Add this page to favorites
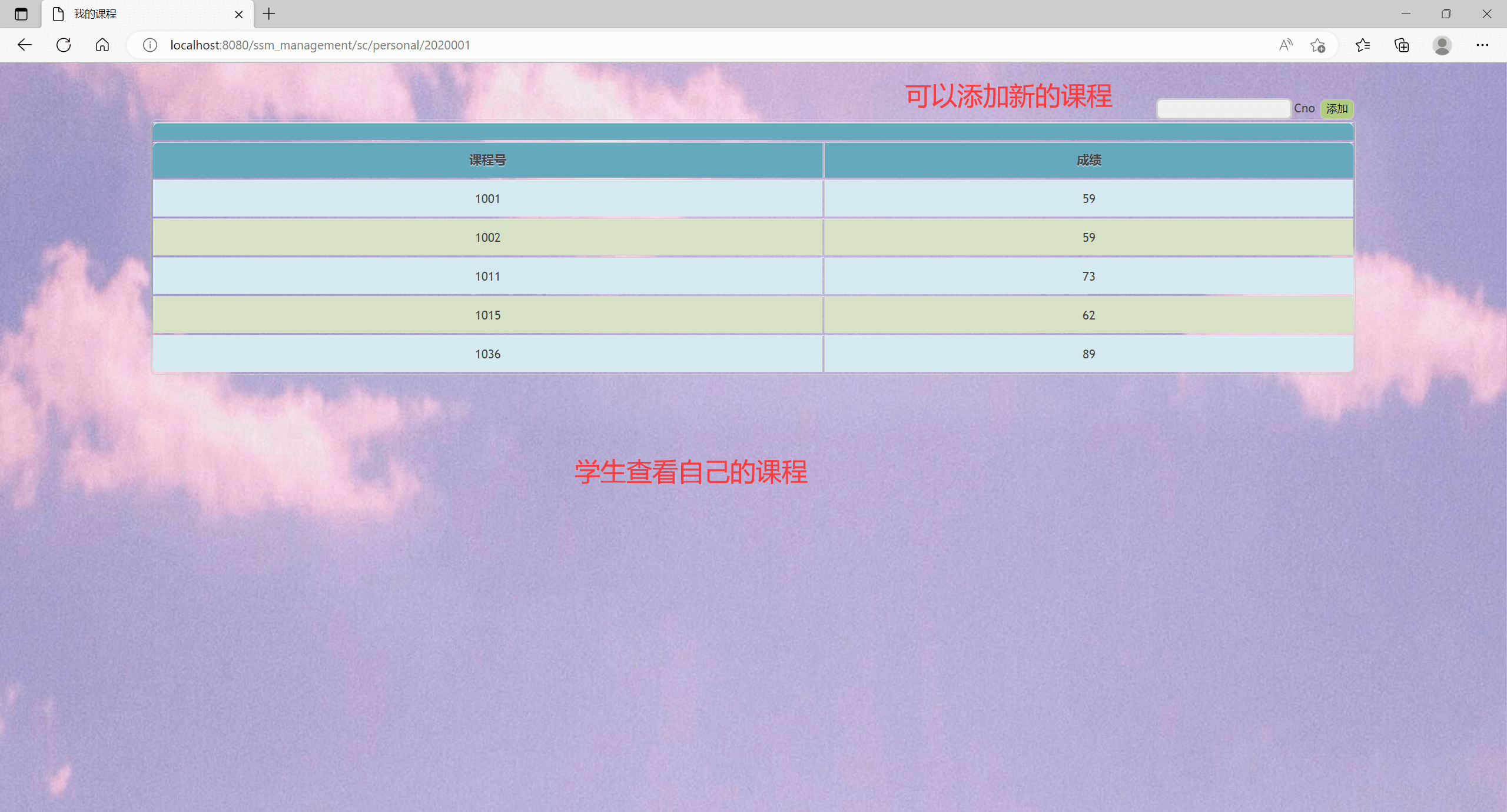Viewport: 1507px width, 812px height. point(1318,45)
